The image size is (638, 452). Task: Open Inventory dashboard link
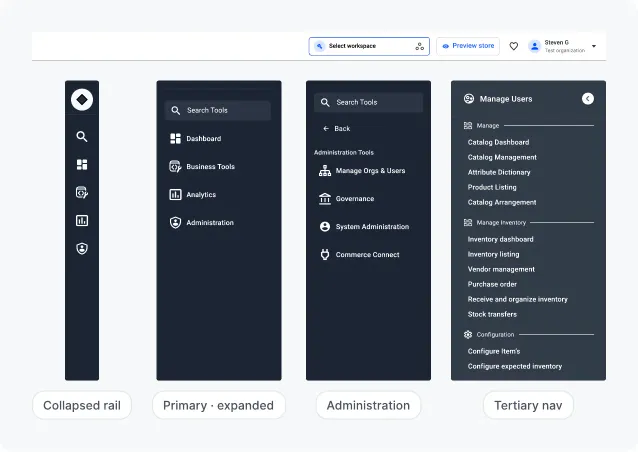click(500, 239)
